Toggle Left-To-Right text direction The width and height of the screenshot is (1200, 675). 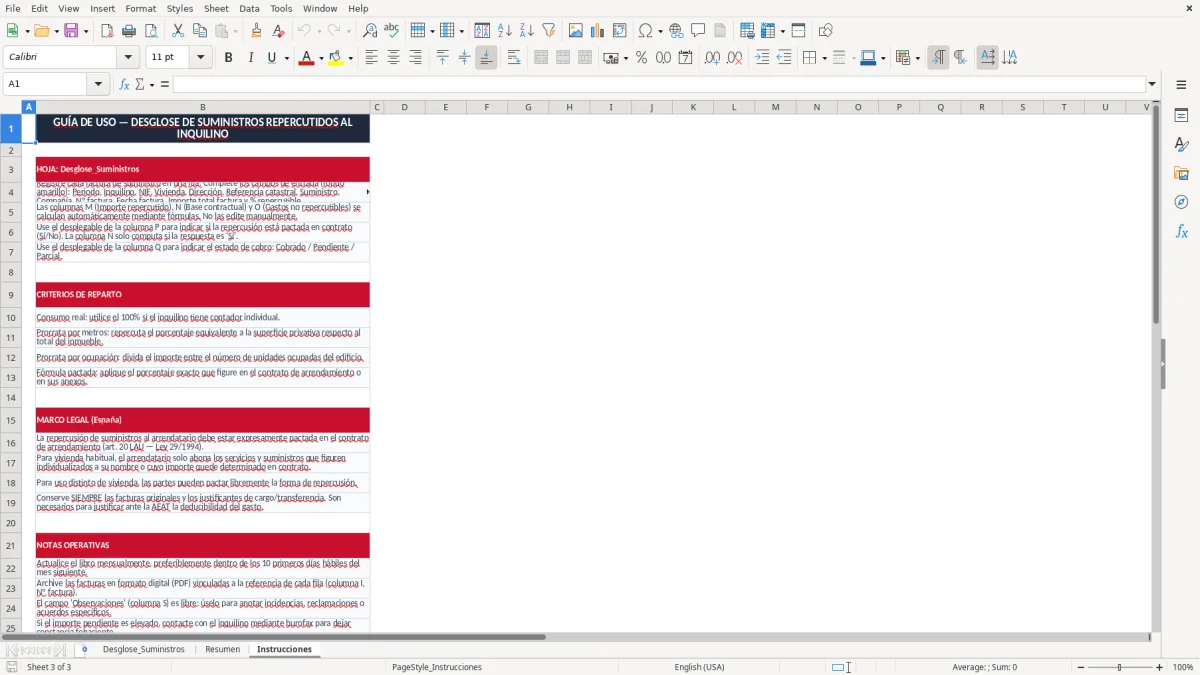(938, 58)
